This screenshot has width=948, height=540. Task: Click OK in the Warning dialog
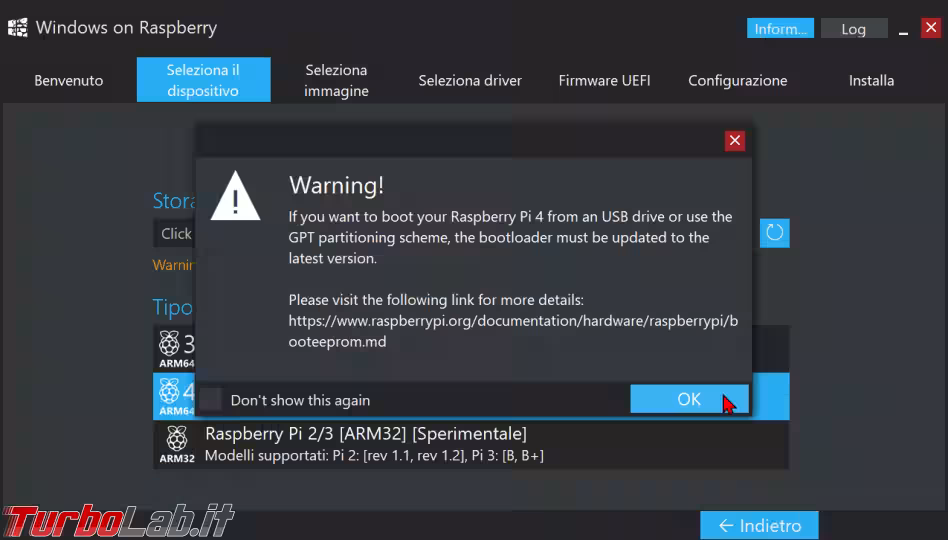pos(689,399)
